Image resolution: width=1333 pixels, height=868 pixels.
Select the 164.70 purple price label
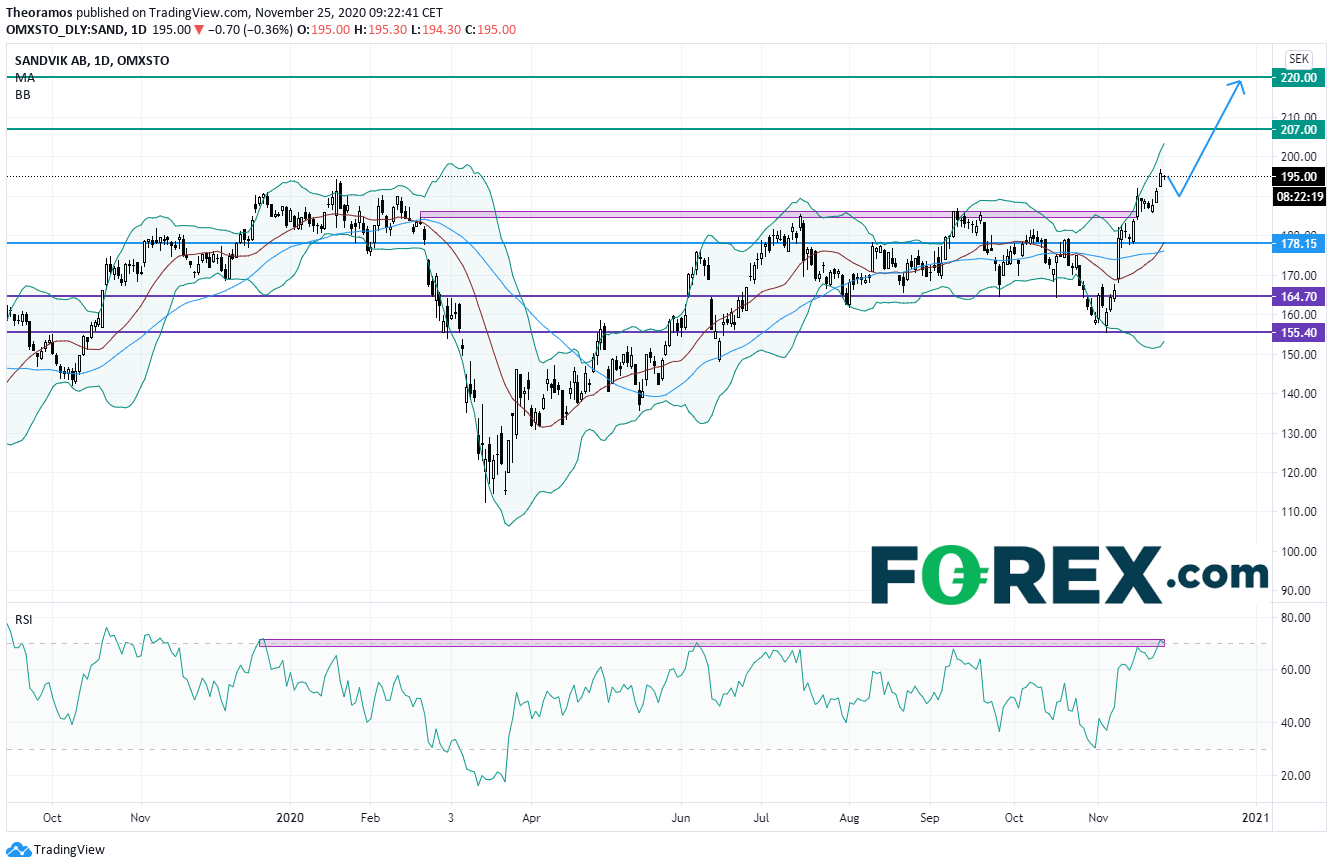[1298, 296]
